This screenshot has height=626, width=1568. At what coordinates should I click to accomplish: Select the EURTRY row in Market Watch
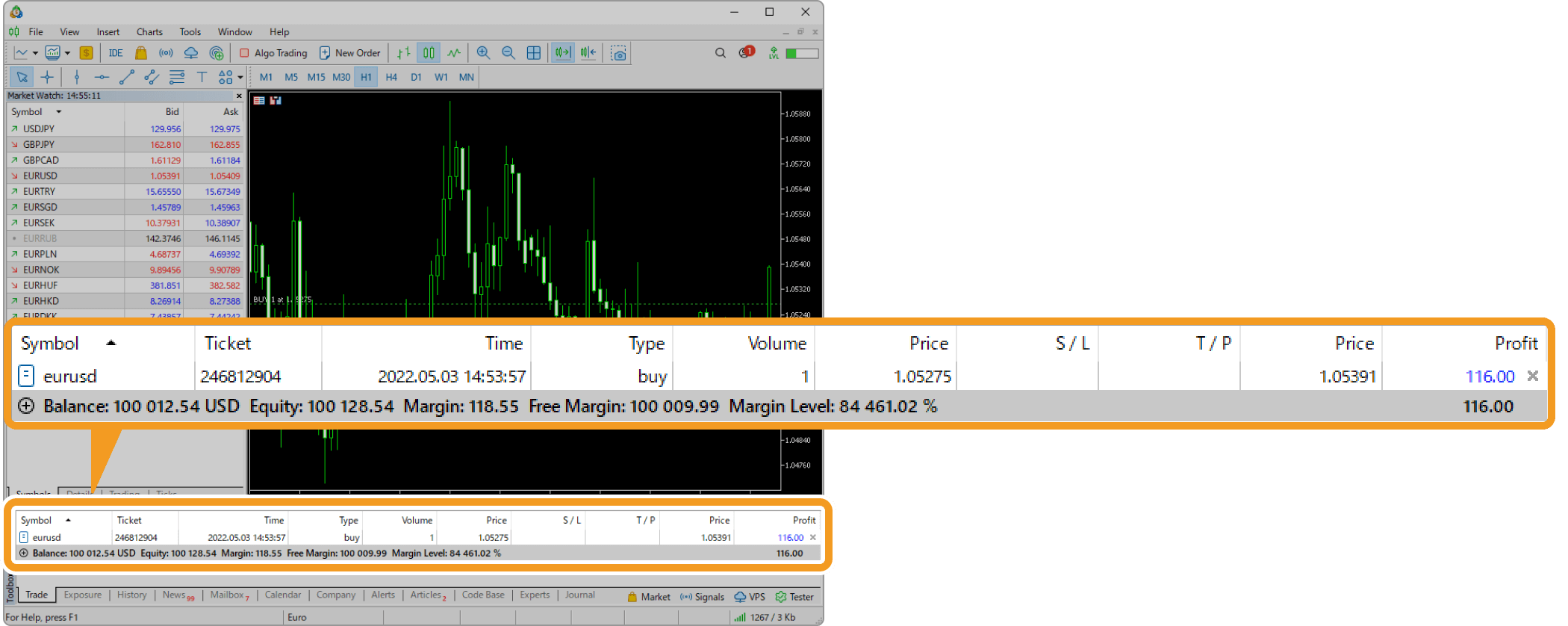[125, 191]
